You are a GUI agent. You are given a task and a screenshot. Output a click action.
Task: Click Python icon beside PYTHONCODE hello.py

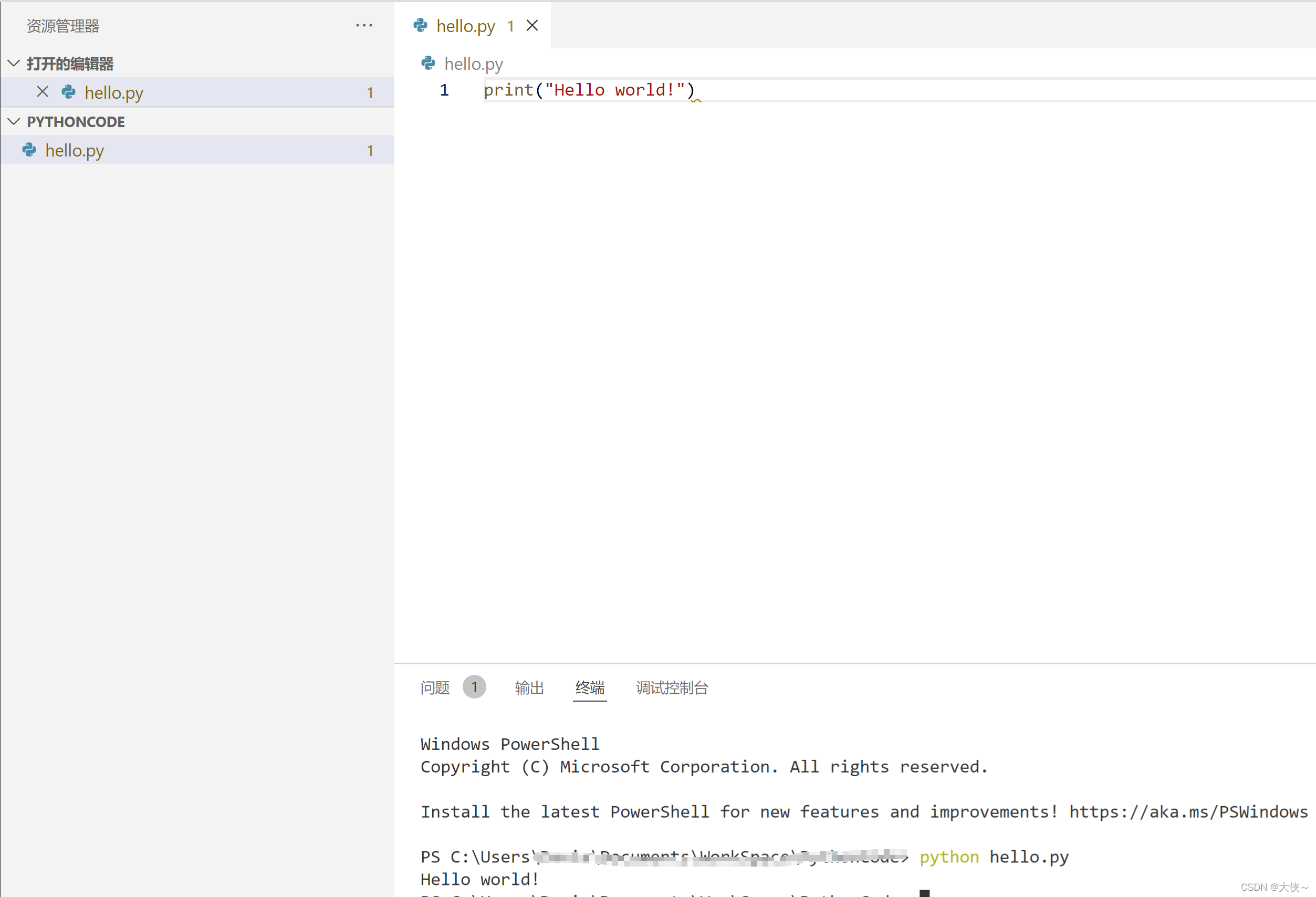click(x=29, y=150)
